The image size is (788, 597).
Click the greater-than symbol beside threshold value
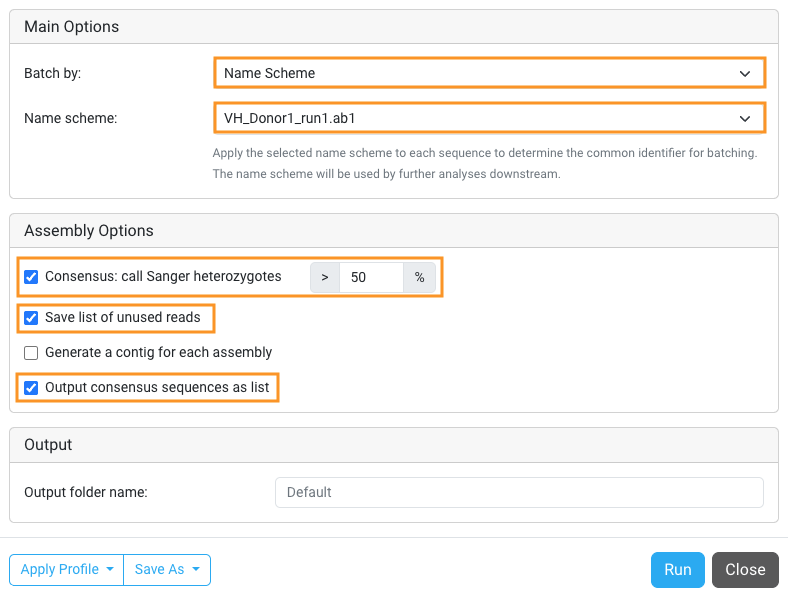pos(325,277)
